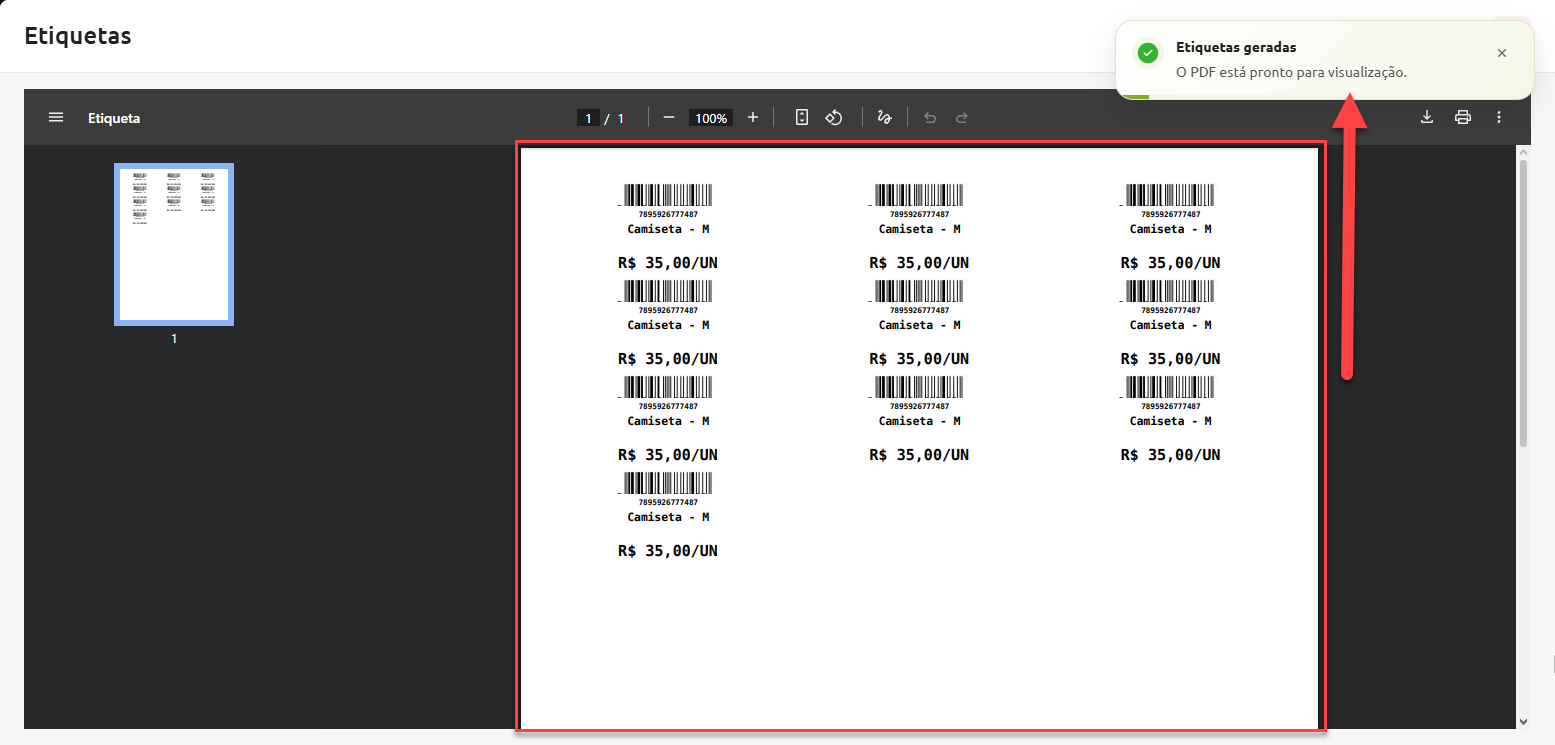
Task: Open the PDF viewer more actions menu
Action: [x=1499, y=118]
